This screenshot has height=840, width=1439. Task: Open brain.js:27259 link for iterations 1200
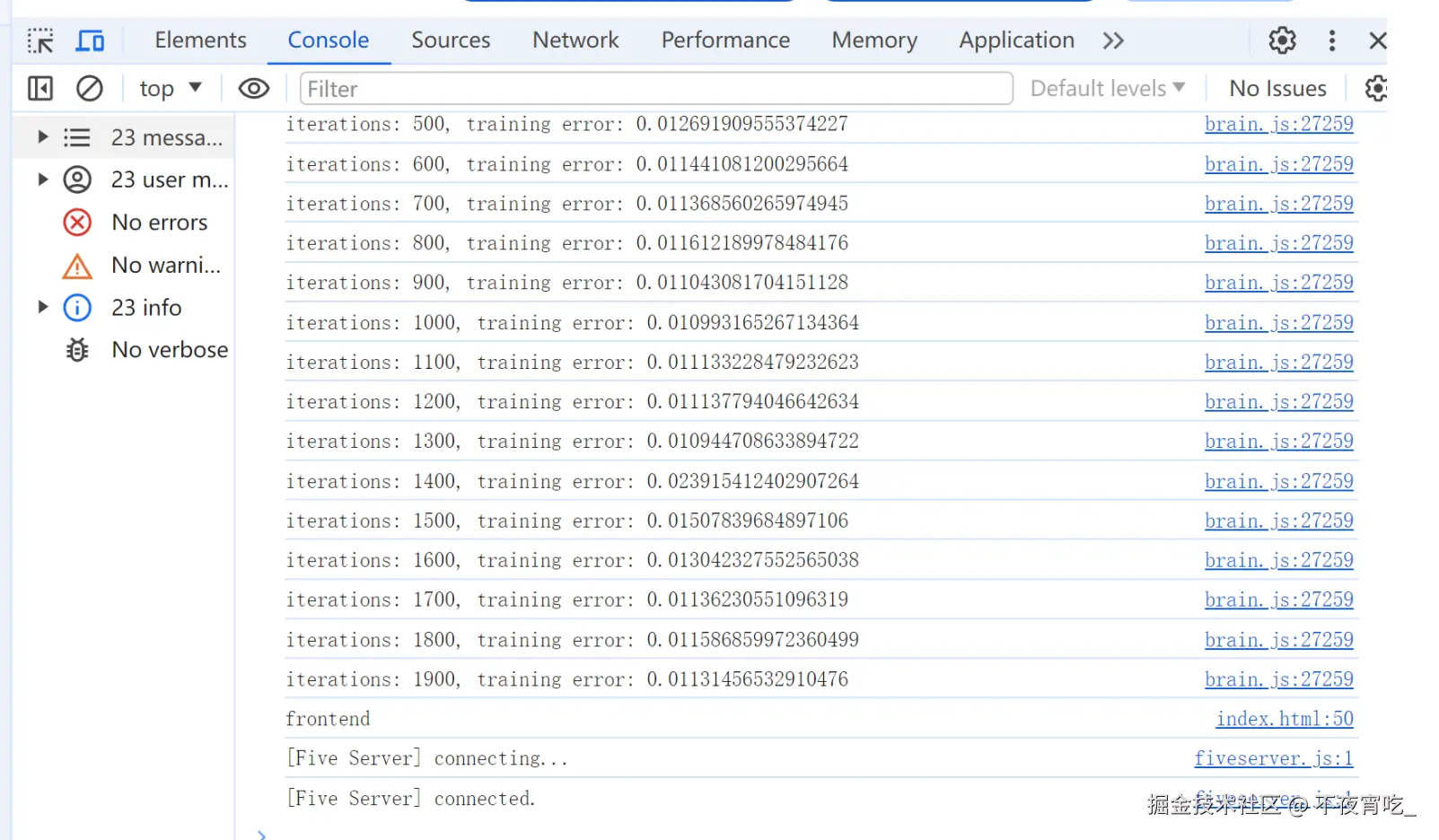[1279, 402]
